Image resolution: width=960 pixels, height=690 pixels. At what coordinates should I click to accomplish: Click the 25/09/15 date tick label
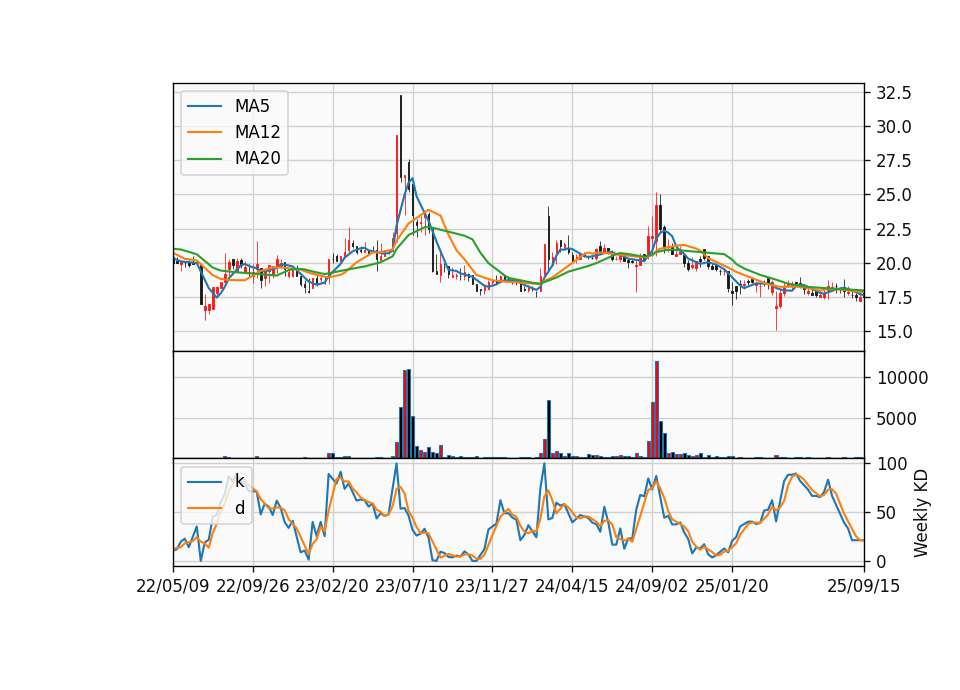[864, 586]
